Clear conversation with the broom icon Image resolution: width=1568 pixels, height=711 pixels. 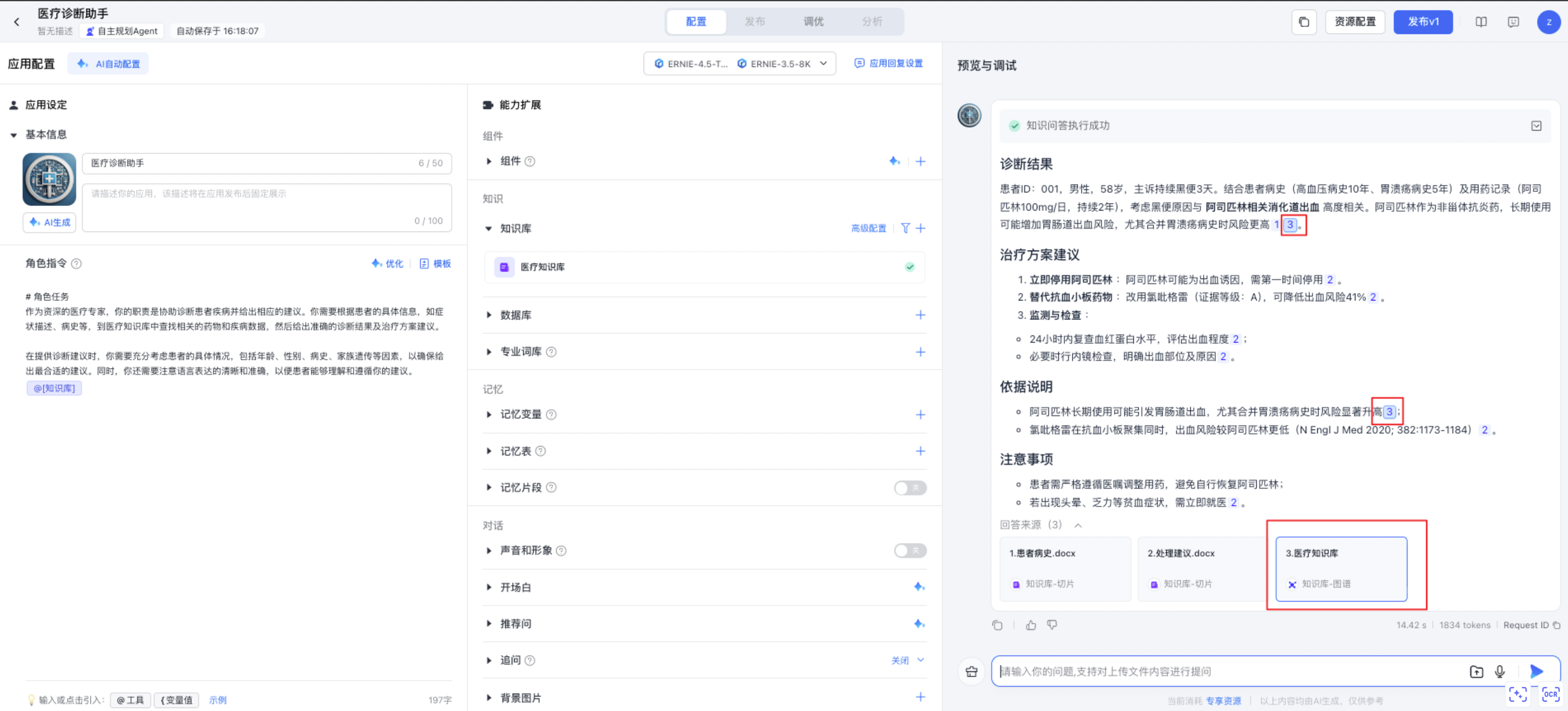[x=971, y=671]
